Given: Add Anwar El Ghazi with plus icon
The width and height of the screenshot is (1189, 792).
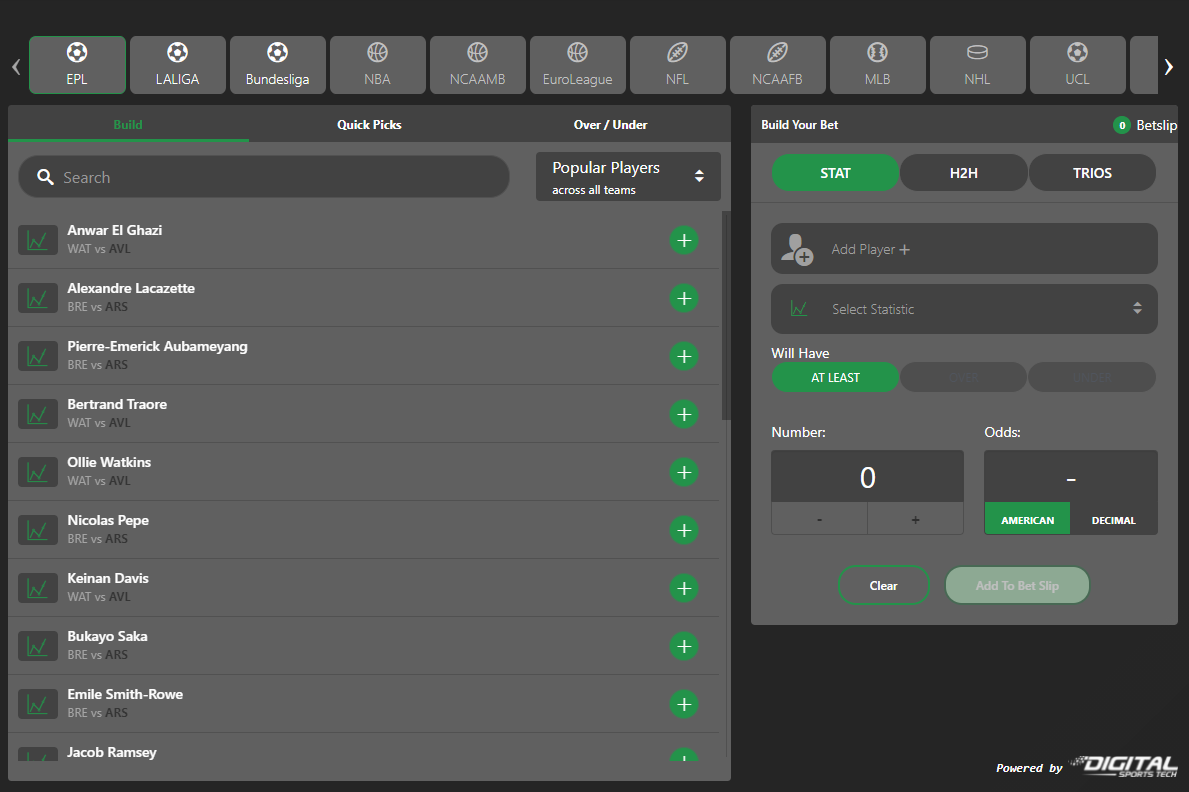Looking at the screenshot, I should point(684,240).
